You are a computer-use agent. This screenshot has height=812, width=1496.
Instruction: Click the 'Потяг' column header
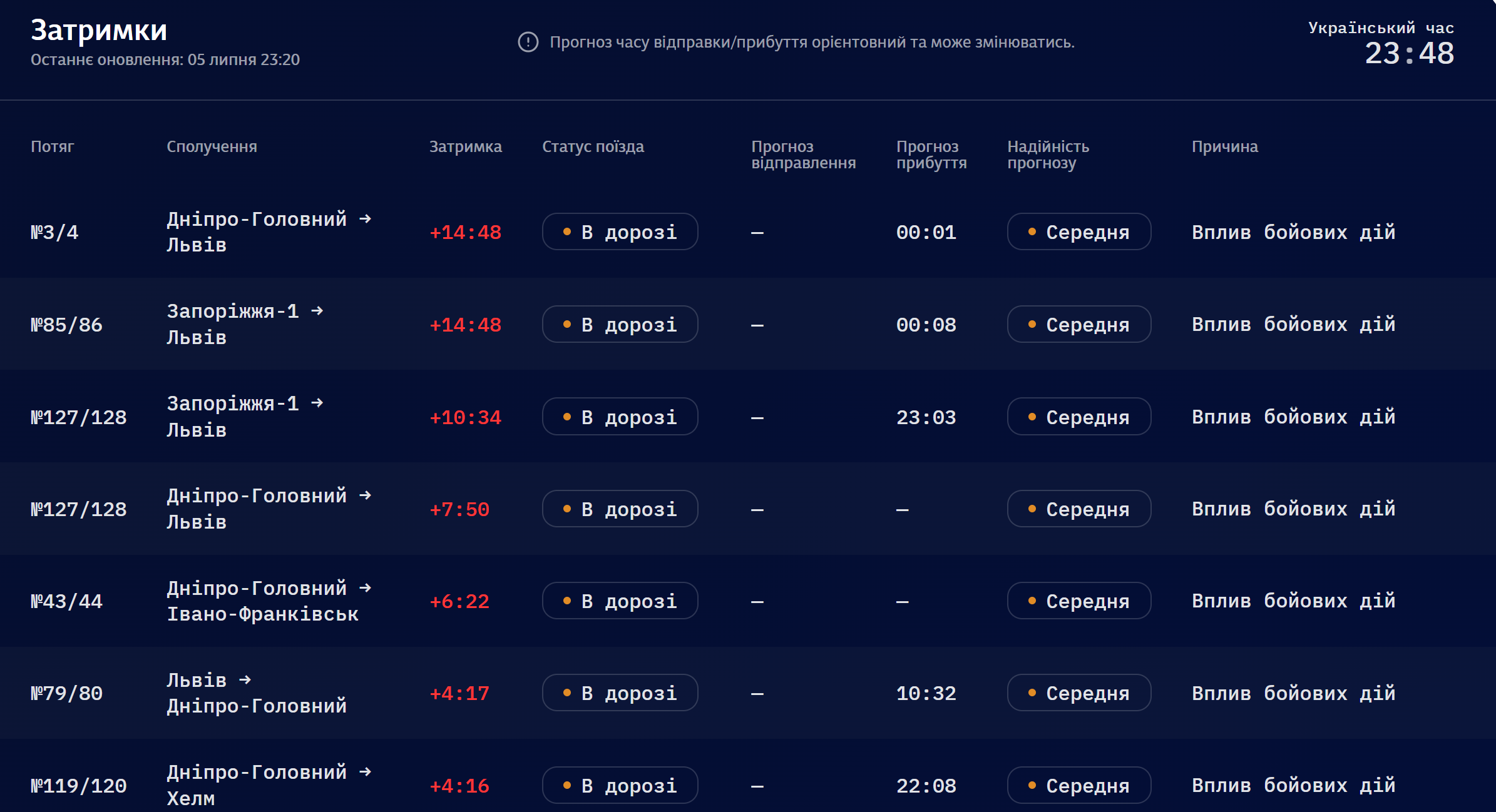pos(53,146)
